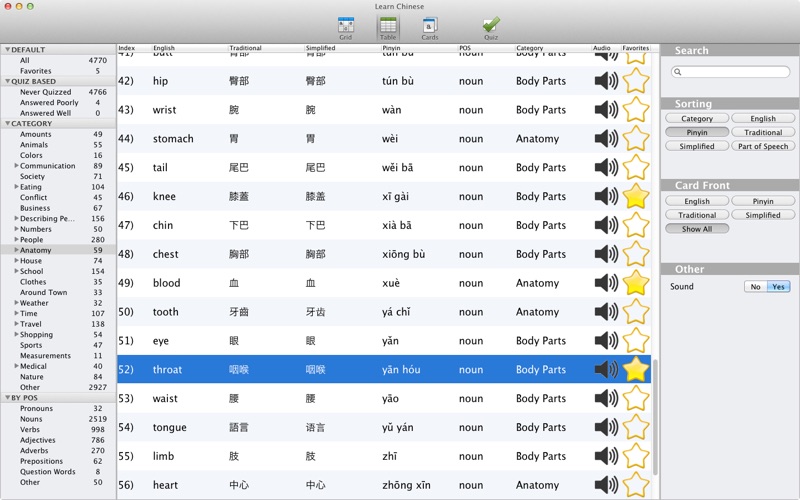Focus the Search input field

click(731, 72)
